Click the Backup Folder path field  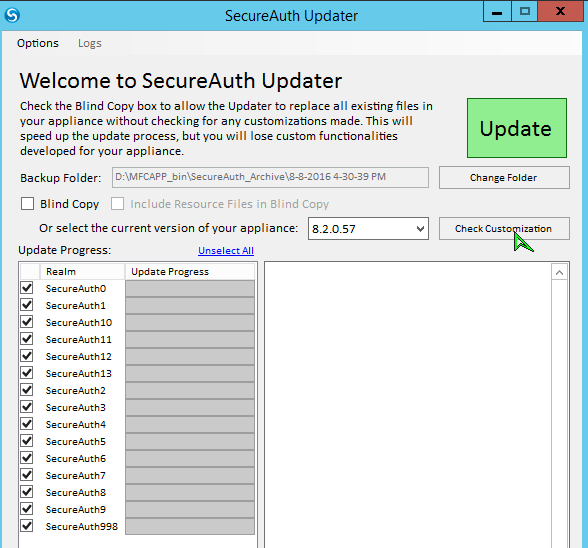pos(270,177)
